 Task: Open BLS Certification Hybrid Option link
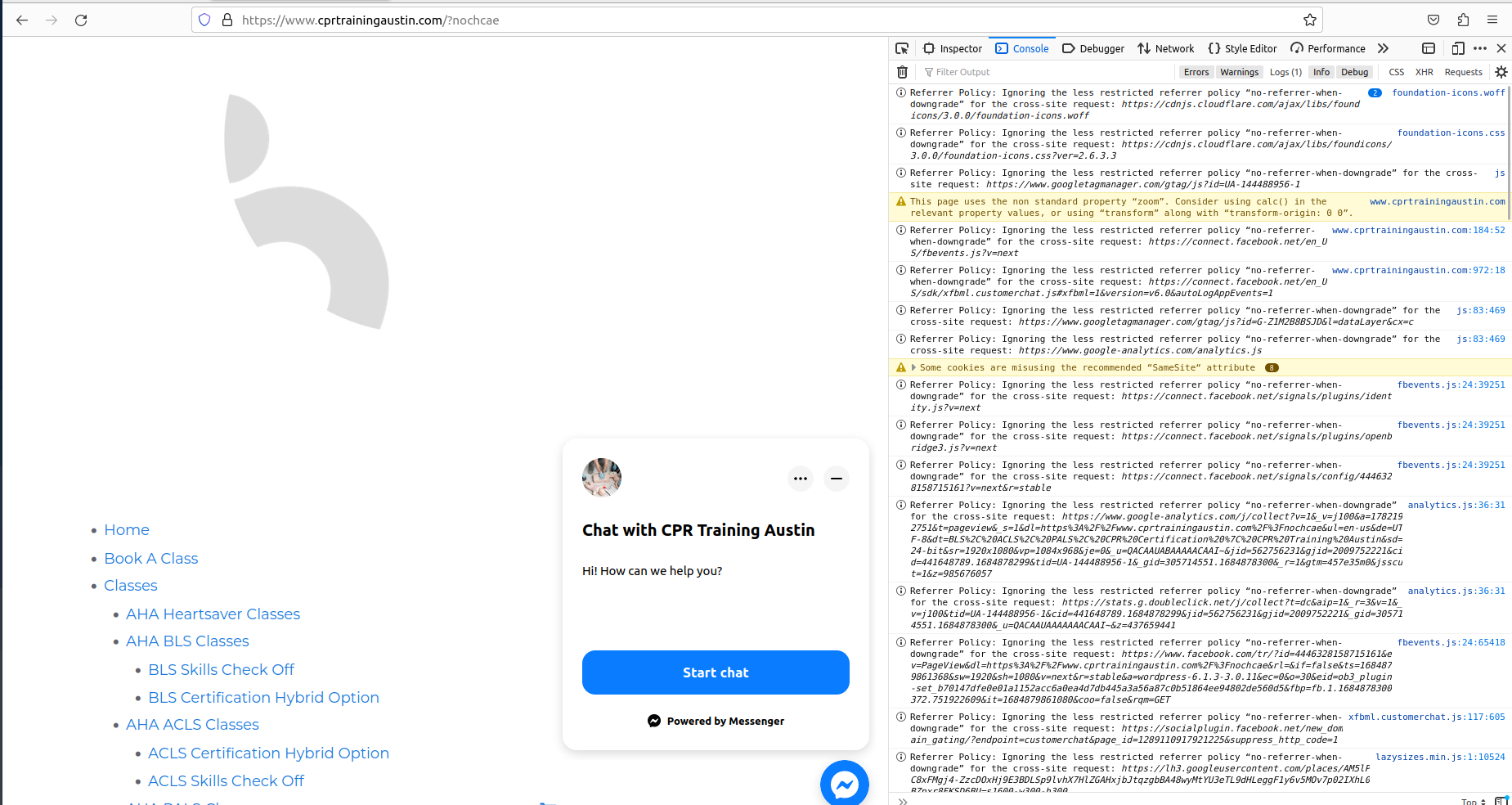click(263, 698)
